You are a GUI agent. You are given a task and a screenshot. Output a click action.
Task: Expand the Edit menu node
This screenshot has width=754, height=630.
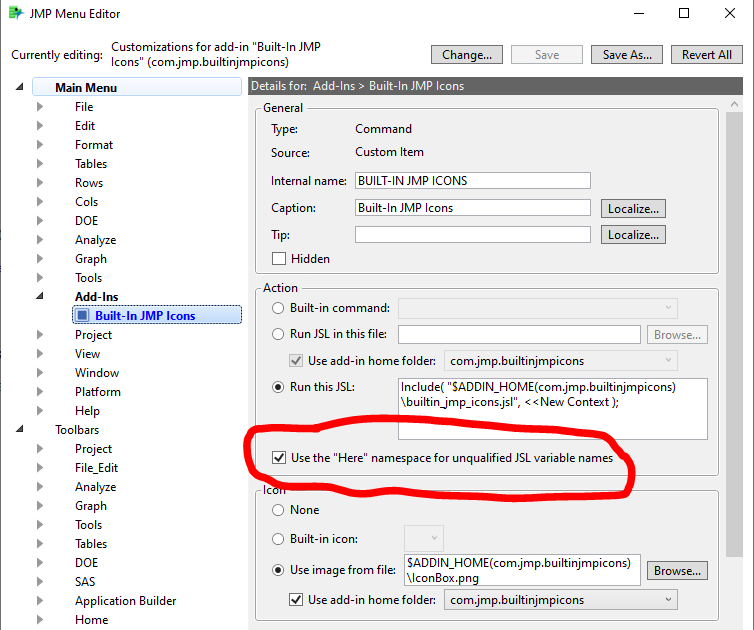coord(40,126)
